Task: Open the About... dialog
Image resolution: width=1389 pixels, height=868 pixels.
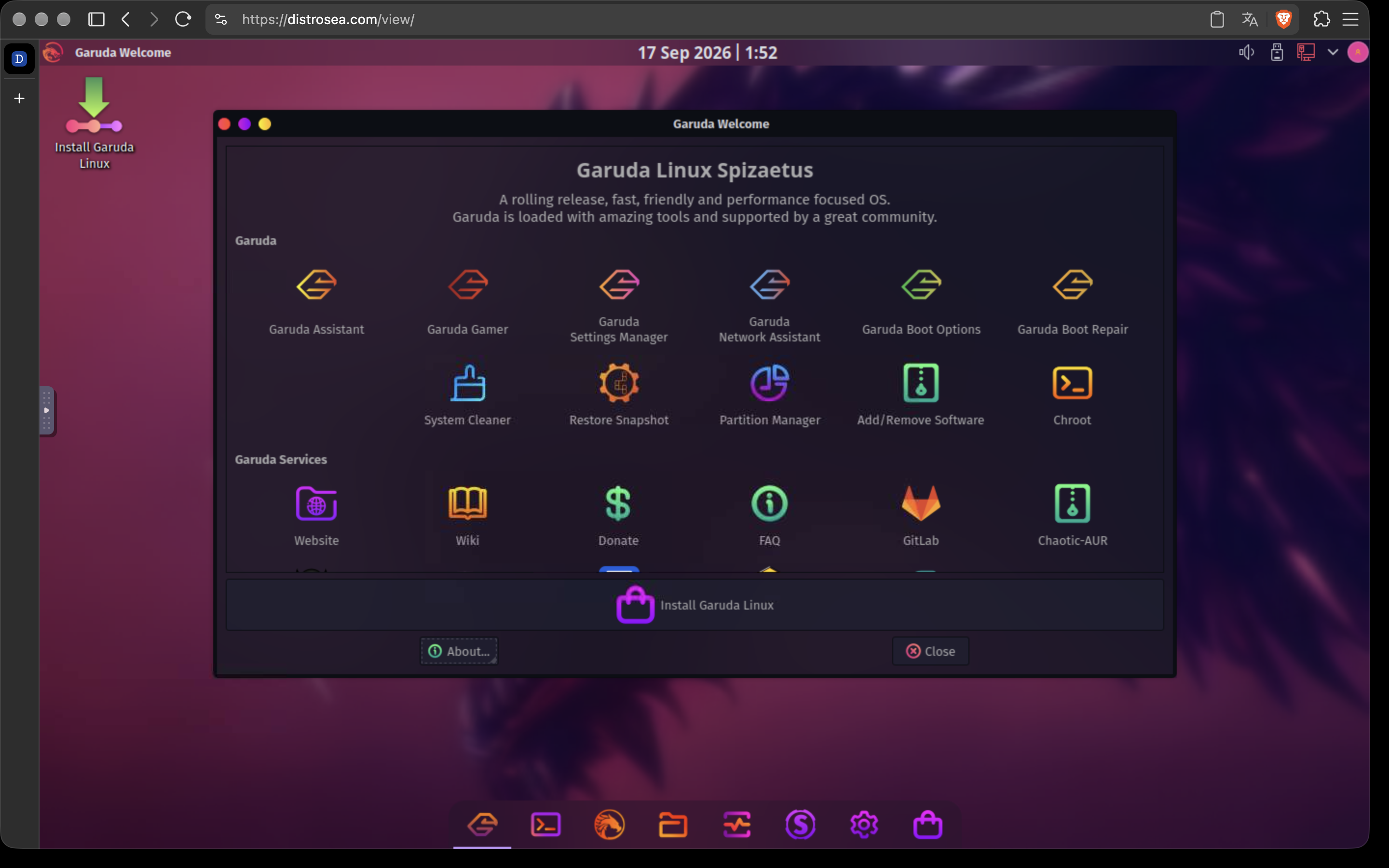Action: click(x=459, y=651)
